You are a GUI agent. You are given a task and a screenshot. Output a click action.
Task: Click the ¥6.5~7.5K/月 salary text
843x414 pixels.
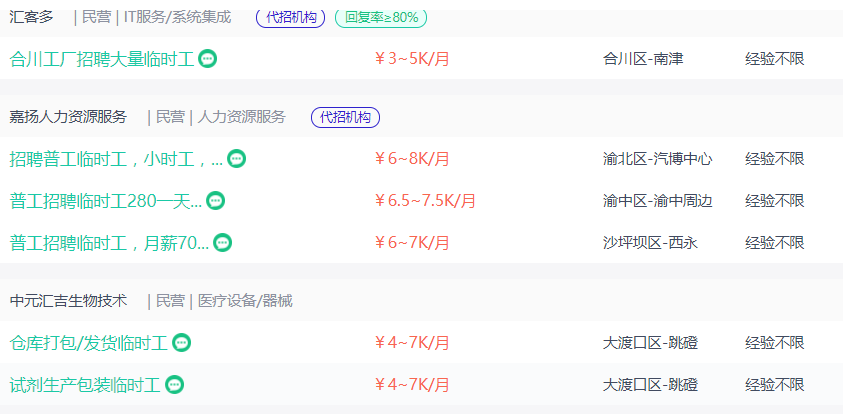425,201
